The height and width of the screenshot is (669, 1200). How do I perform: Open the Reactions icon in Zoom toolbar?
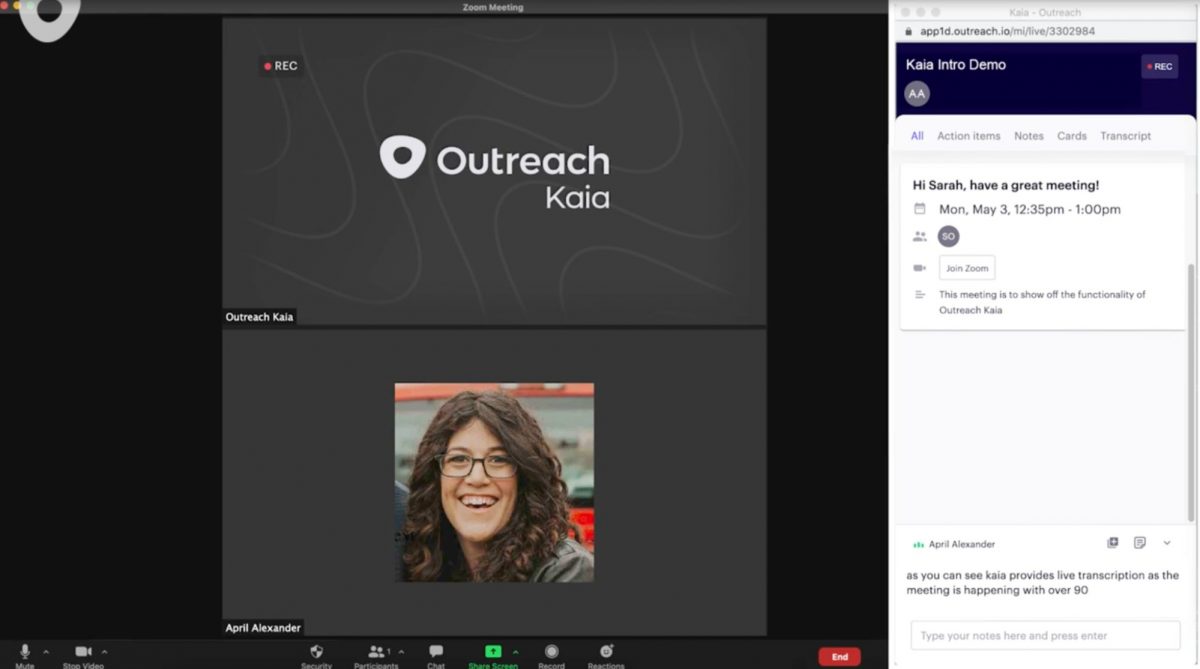click(606, 651)
